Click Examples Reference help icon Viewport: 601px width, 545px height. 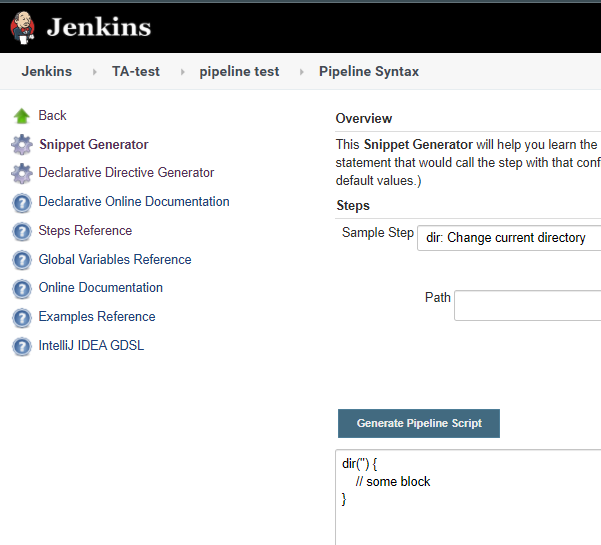[22, 318]
